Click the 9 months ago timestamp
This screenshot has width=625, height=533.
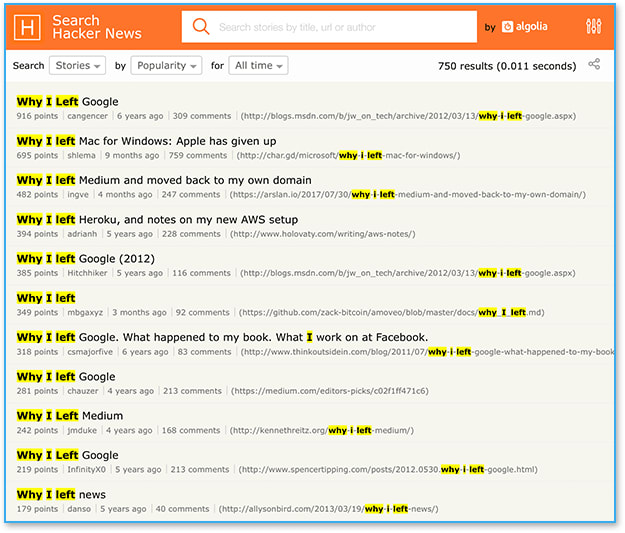132,155
